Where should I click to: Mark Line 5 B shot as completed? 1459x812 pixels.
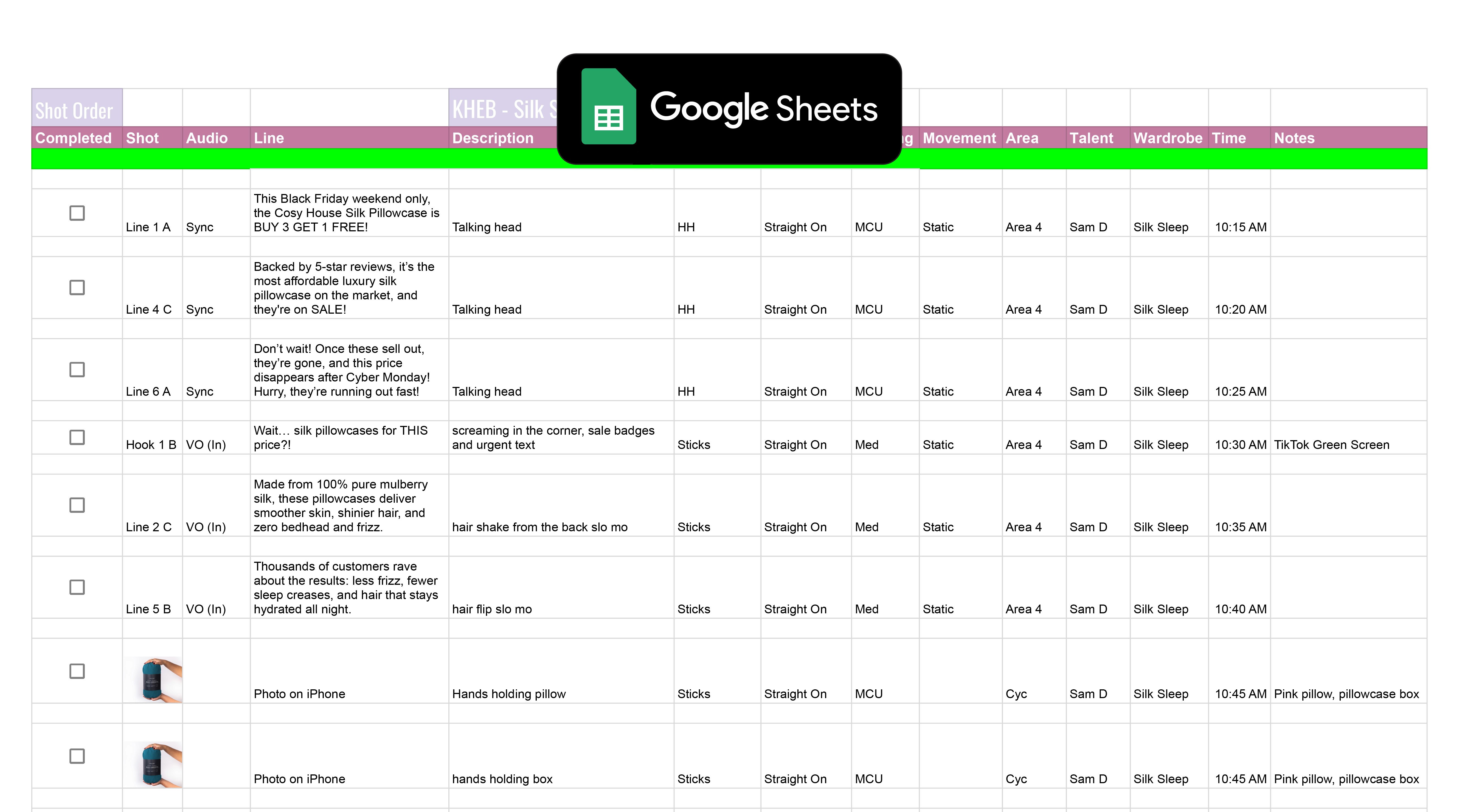pos(77,587)
